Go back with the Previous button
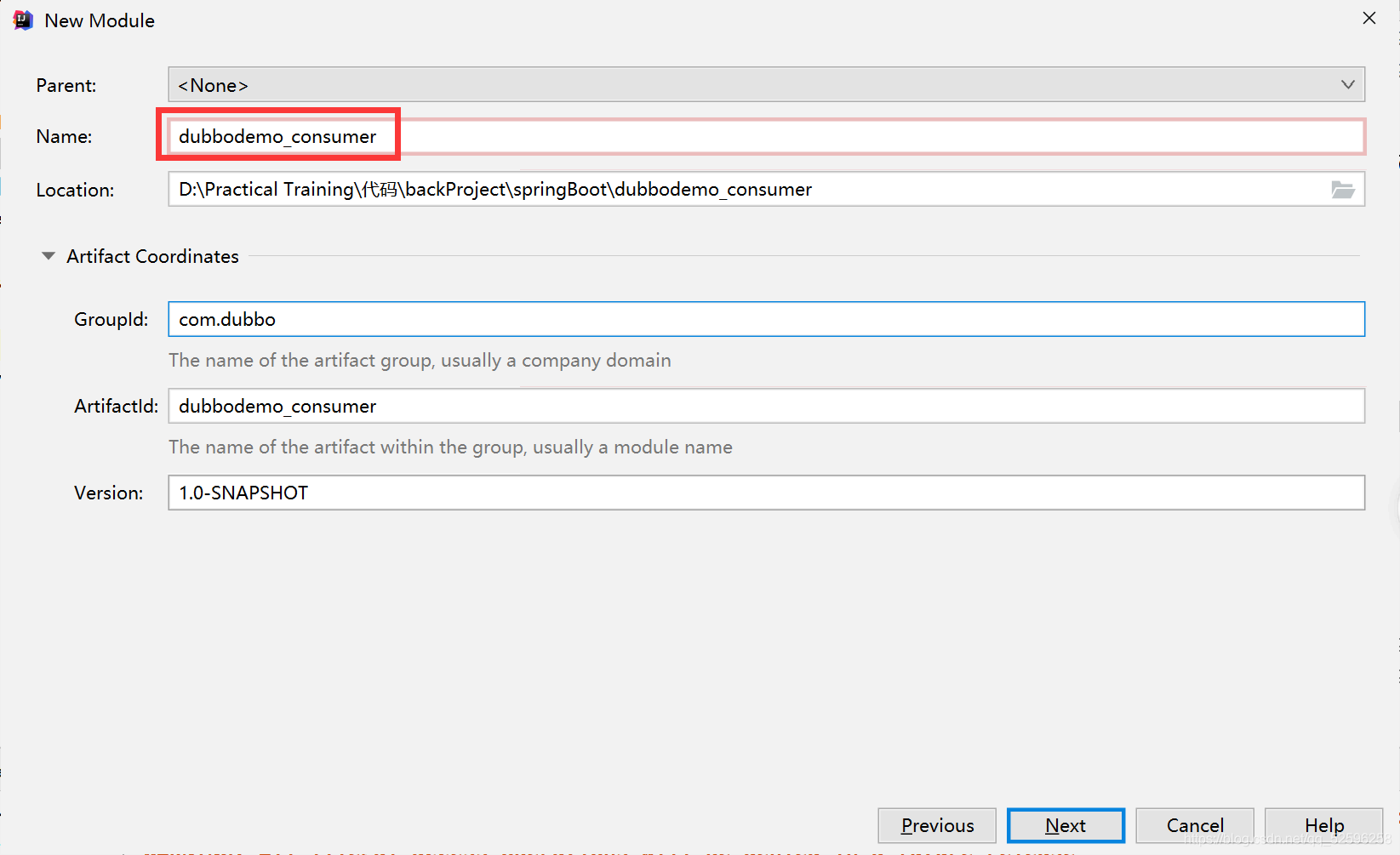The image size is (1400, 855). click(x=937, y=825)
